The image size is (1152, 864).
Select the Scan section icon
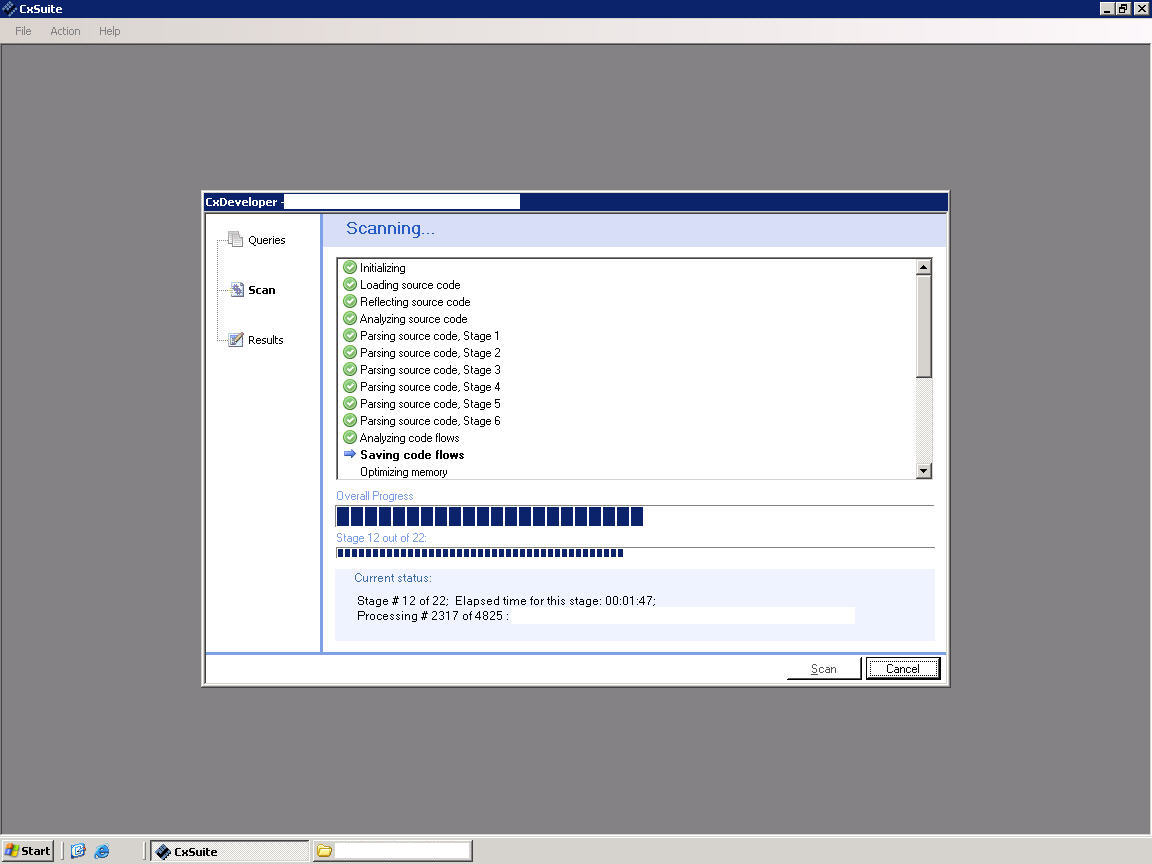pyautogui.click(x=237, y=289)
